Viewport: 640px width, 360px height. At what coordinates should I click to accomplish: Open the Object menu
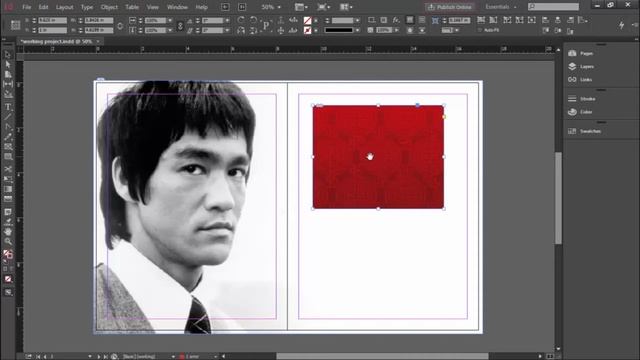(x=109, y=7)
